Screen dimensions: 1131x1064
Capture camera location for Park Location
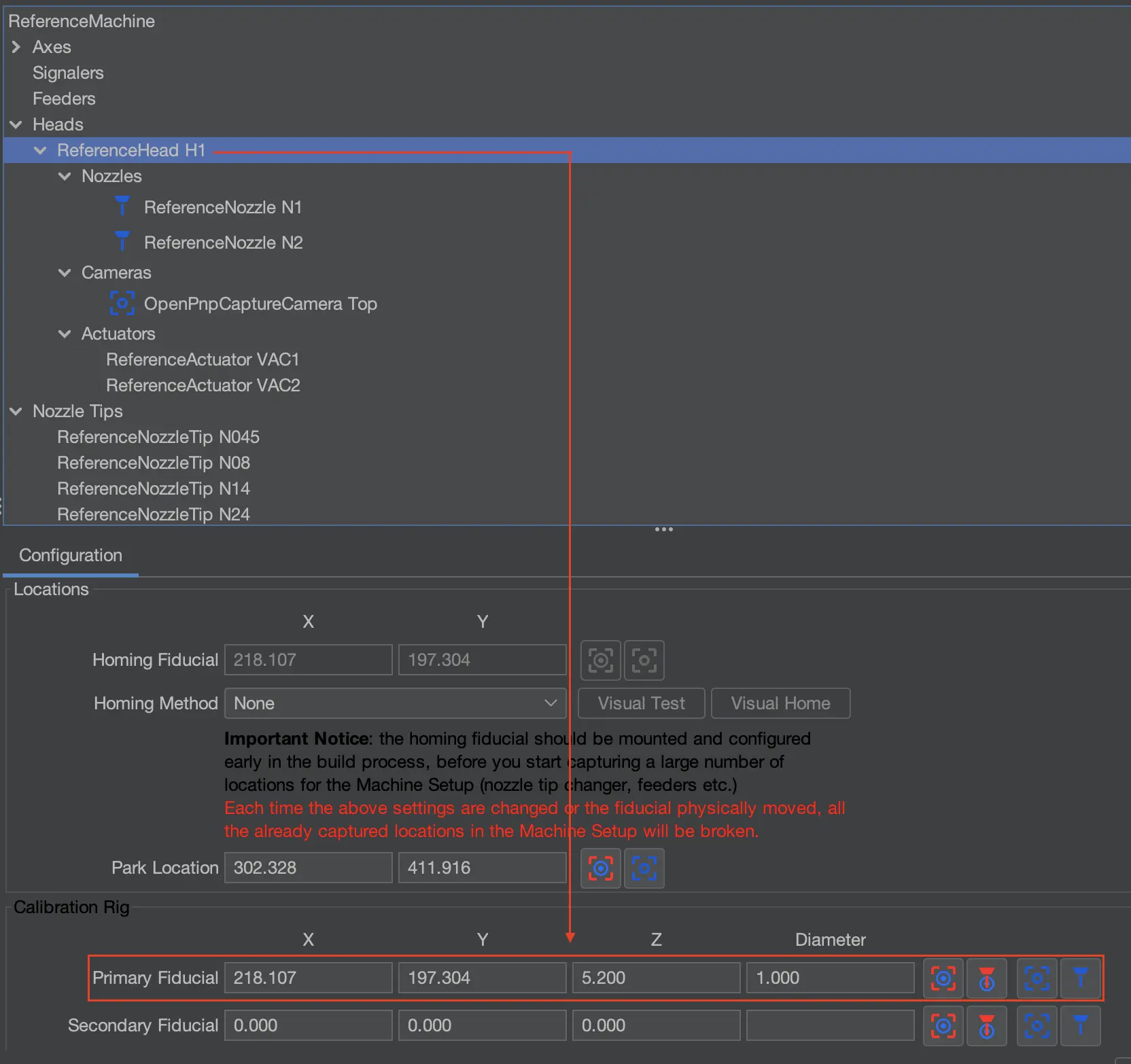[x=601, y=868]
